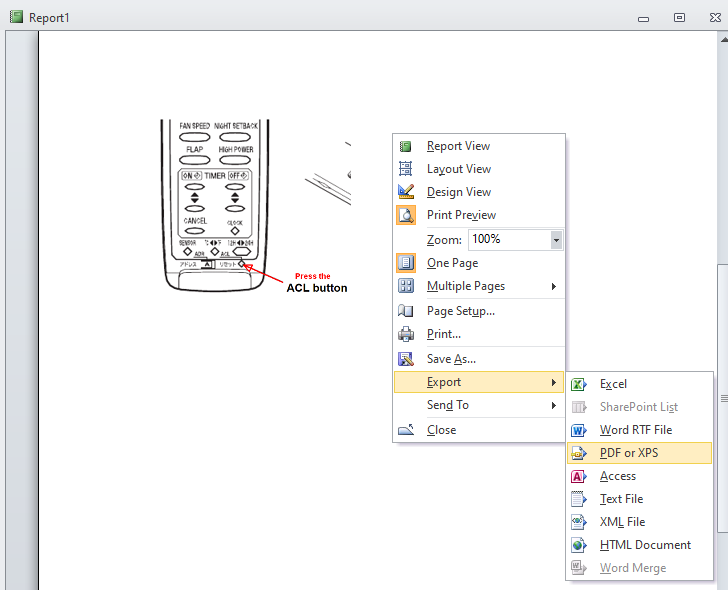Click the Zoom percentage input field

(509, 240)
